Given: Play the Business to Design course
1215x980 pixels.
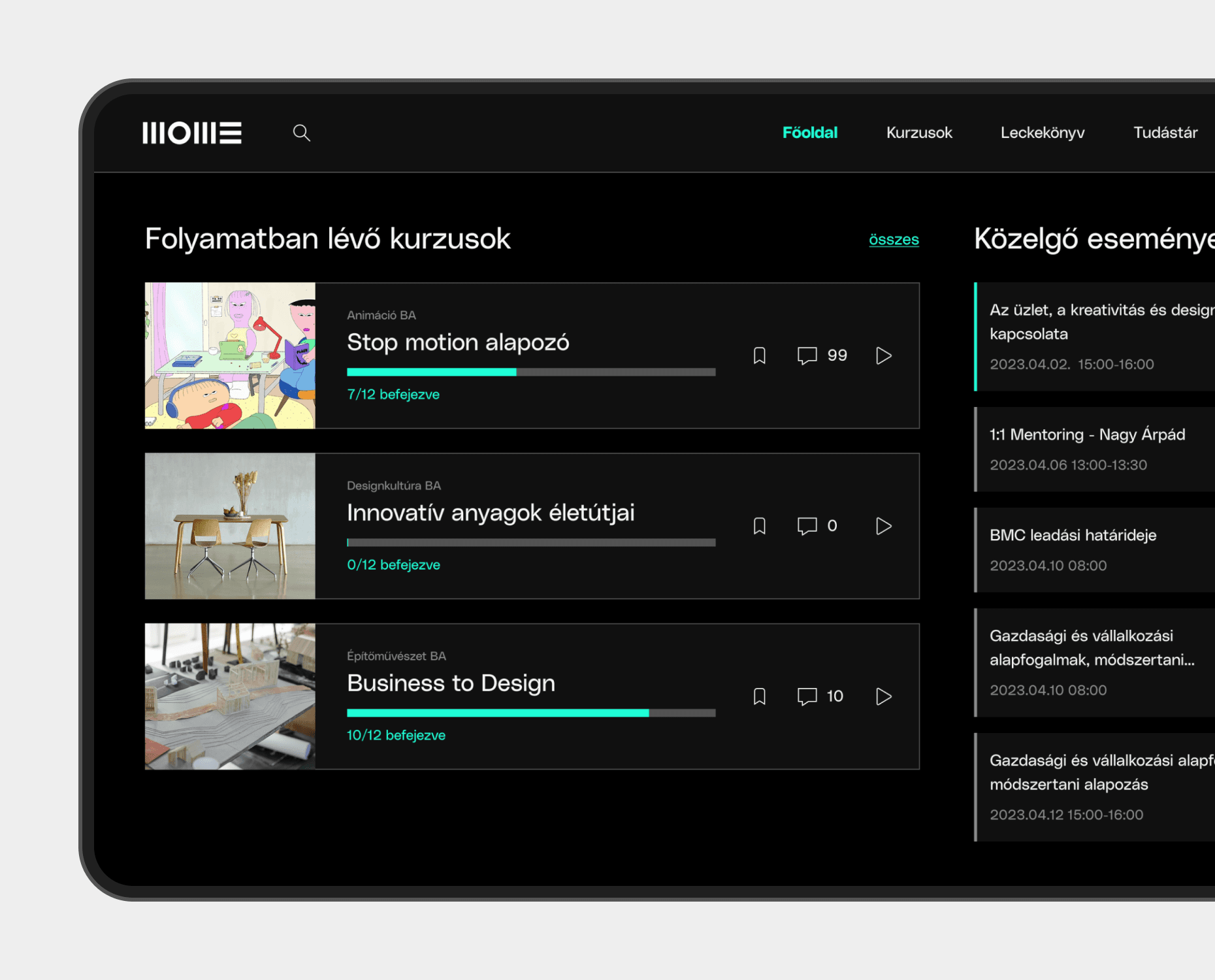Looking at the screenshot, I should click(883, 696).
